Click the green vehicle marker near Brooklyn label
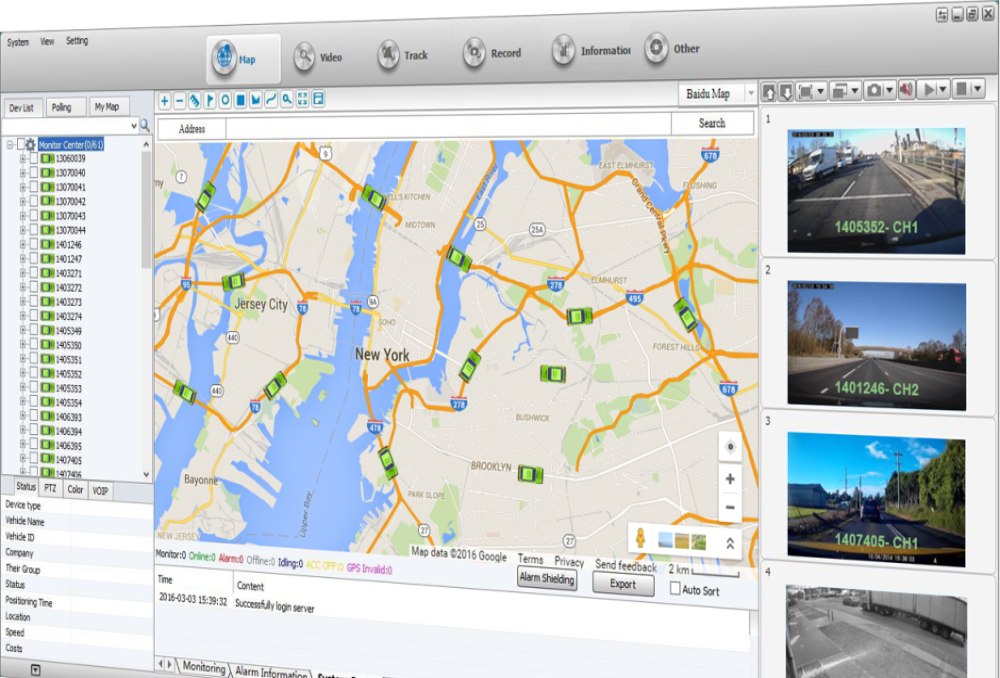This screenshot has height=678, width=1000. point(530,474)
